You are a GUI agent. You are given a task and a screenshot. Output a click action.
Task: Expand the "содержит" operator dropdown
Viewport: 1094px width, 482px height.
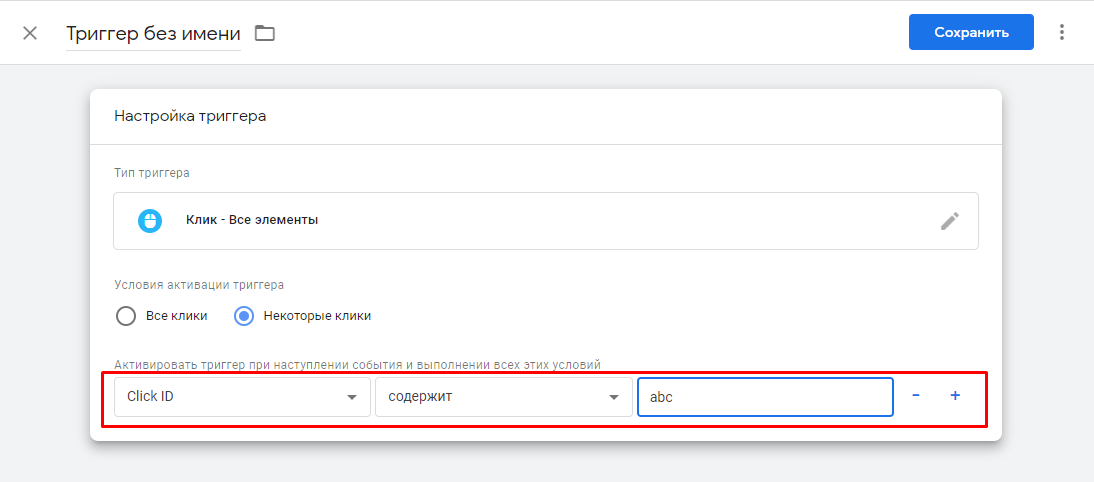[502, 397]
